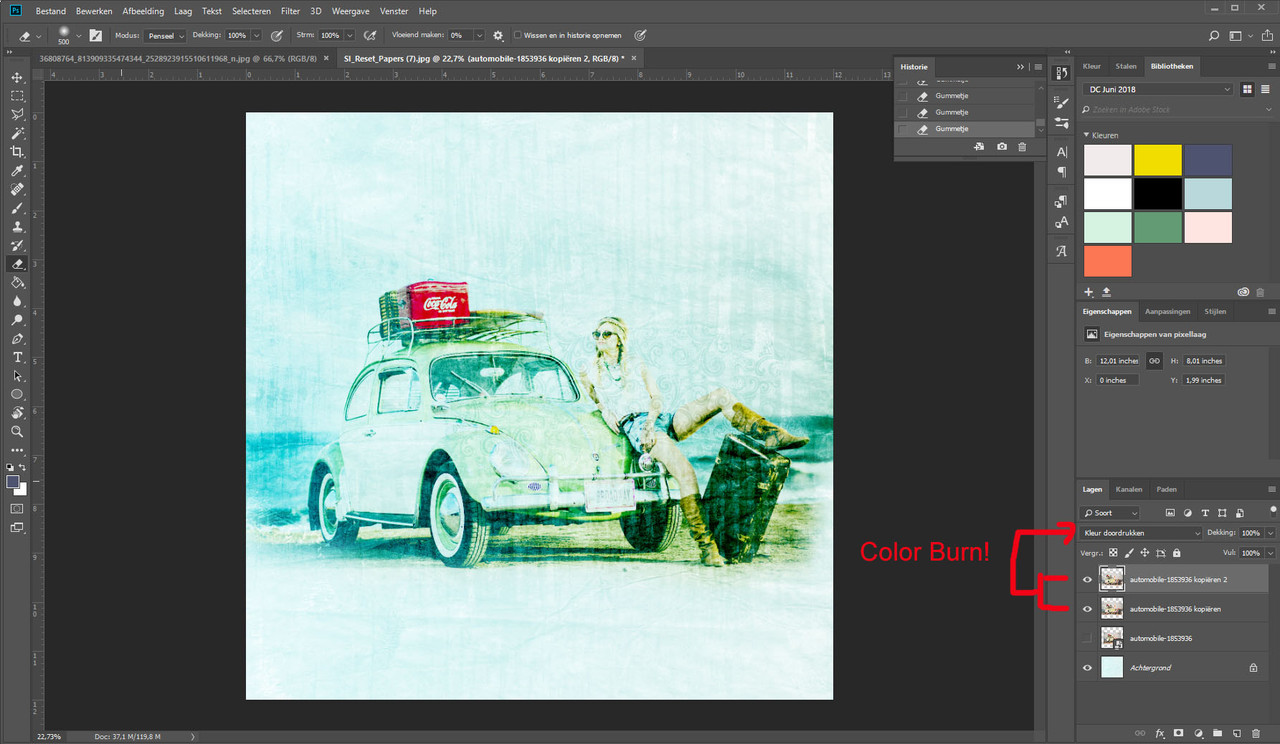Select the Horizontal Type tool
This screenshot has width=1280, height=744.
coord(17,357)
